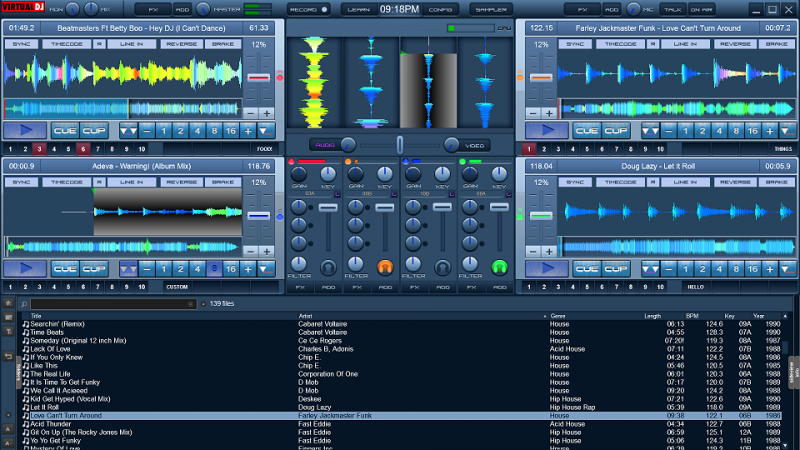Switch to the Sampler panel

pyautogui.click(x=490, y=9)
